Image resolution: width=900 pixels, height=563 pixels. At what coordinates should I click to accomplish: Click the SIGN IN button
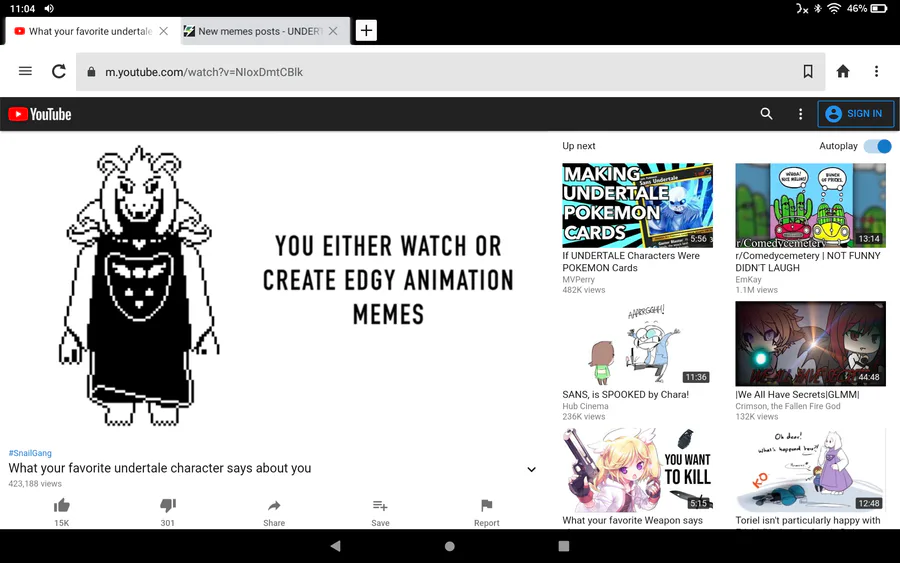(855, 114)
